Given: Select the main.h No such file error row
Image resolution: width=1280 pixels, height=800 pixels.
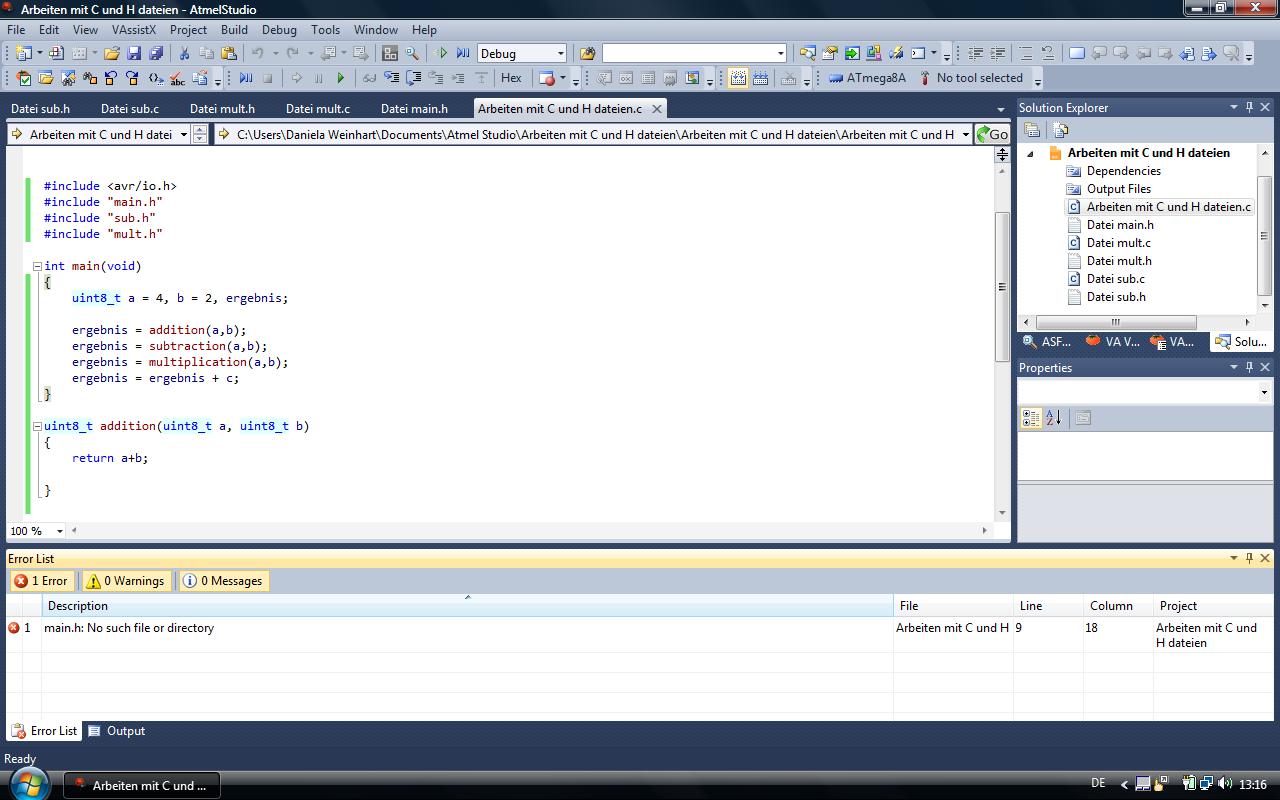Looking at the screenshot, I should [x=640, y=635].
